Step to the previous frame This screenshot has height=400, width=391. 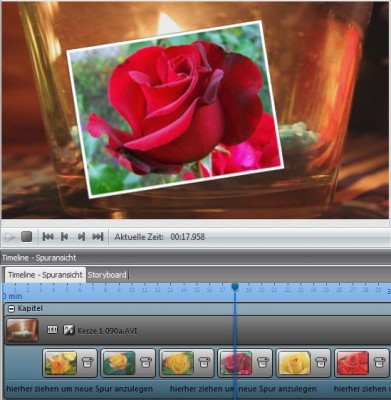[x=64, y=237]
